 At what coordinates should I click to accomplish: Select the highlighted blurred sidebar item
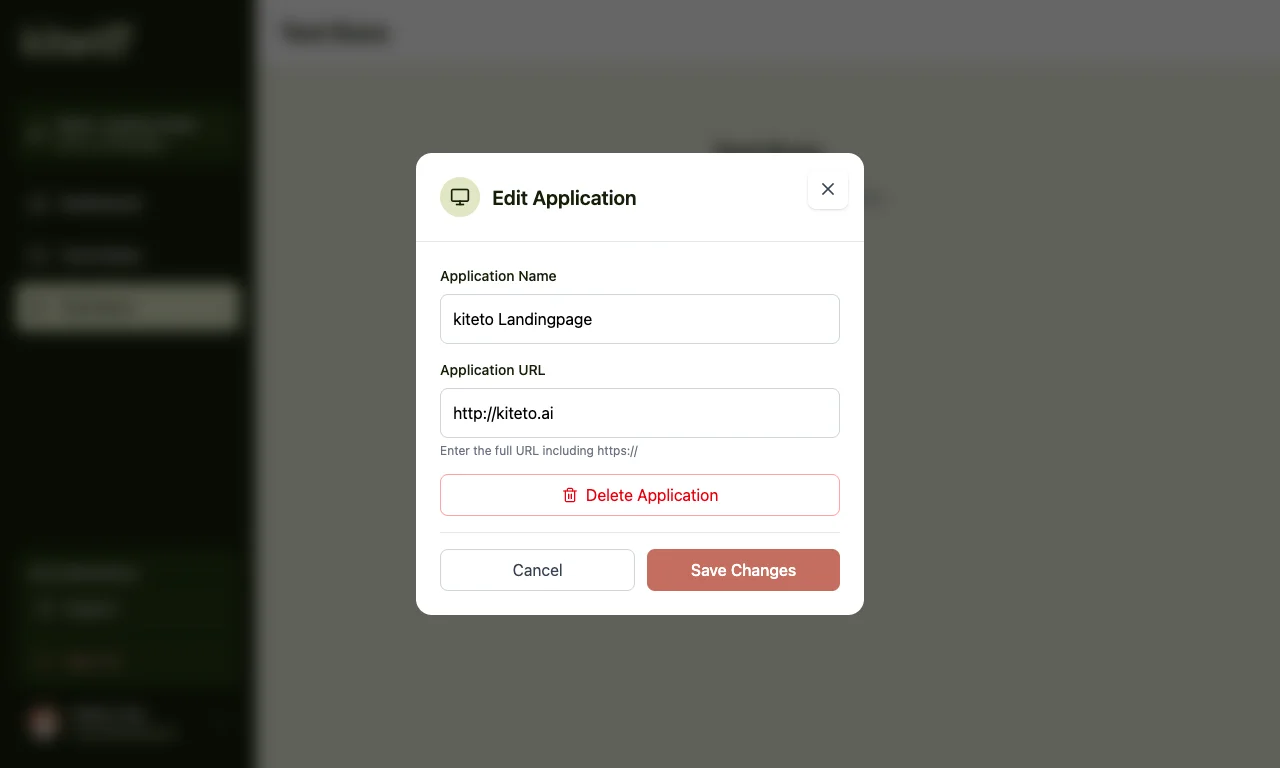click(x=126, y=308)
